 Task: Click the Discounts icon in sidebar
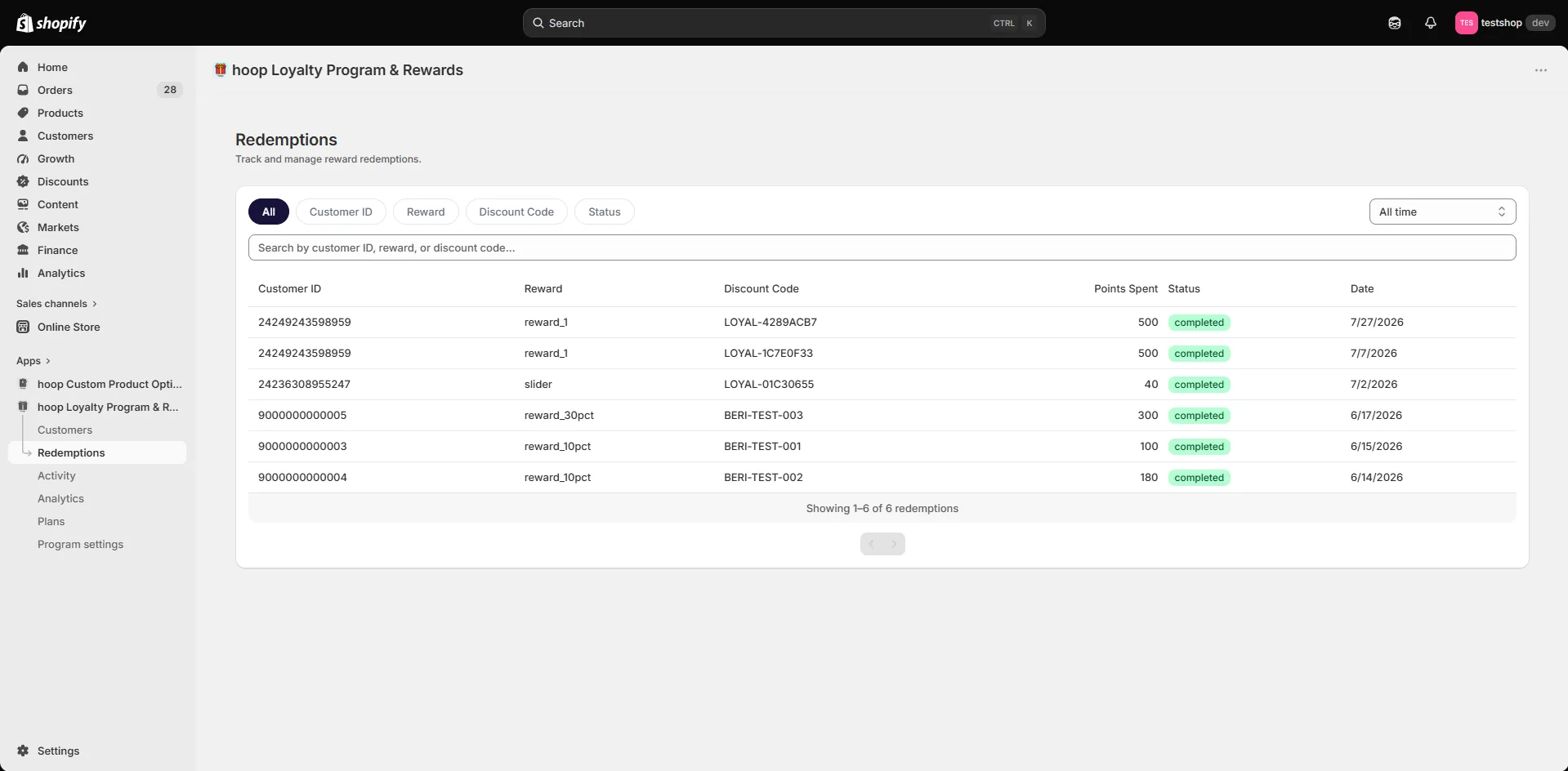(x=23, y=181)
